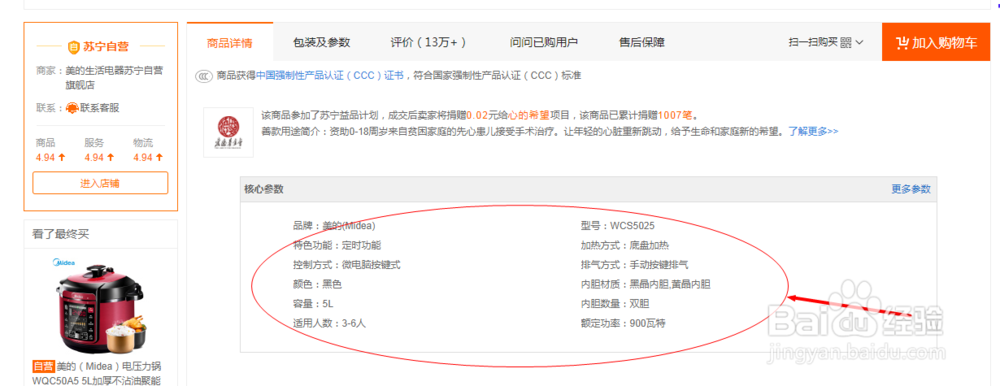The width and height of the screenshot is (1000, 386).
Task: Click the 心的希望 project link
Action: click(x=529, y=115)
